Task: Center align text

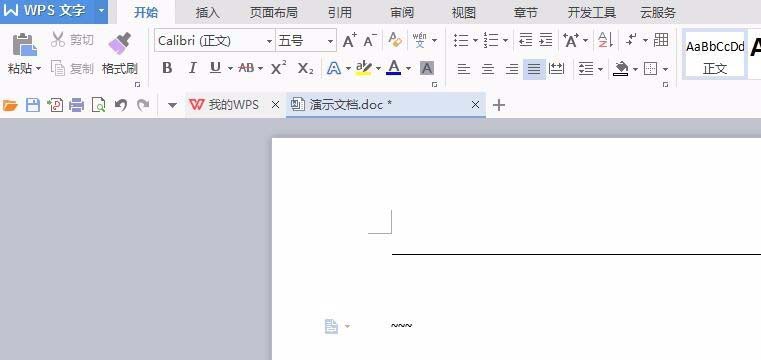Action: coord(488,69)
